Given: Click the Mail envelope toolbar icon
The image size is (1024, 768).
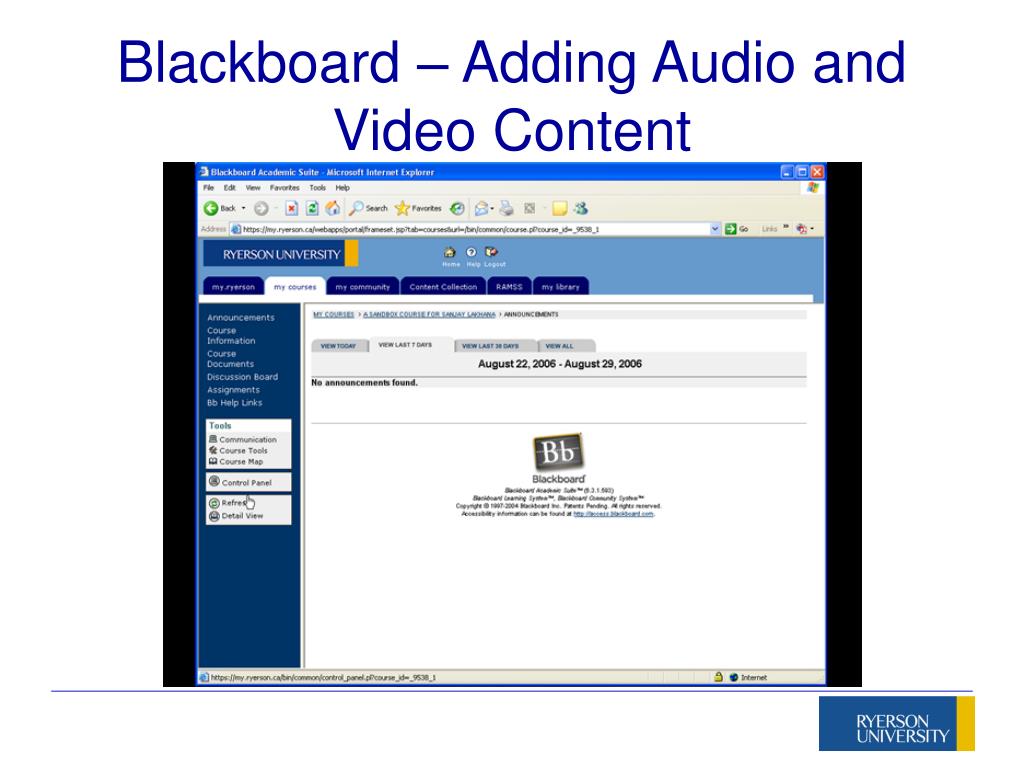Looking at the screenshot, I should pyautogui.click(x=481, y=208).
